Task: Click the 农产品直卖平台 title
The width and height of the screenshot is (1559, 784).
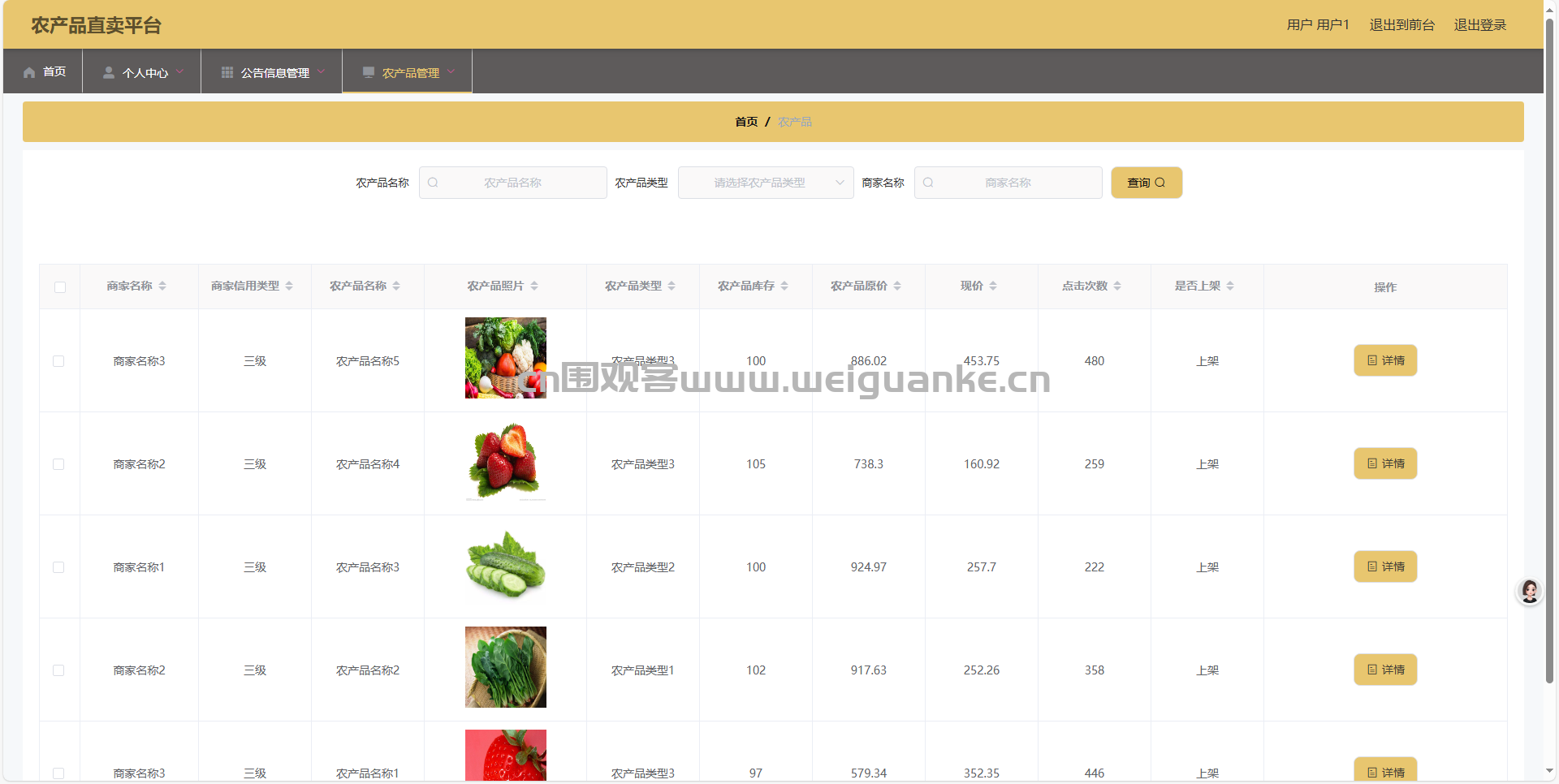Action: [x=97, y=25]
